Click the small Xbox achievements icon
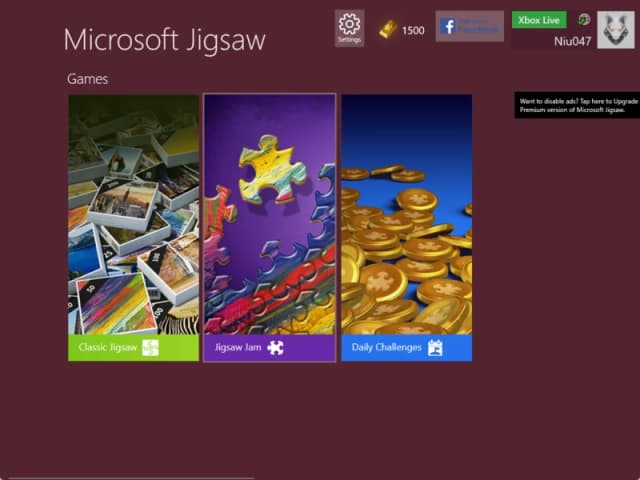640x480 pixels. click(x=584, y=19)
